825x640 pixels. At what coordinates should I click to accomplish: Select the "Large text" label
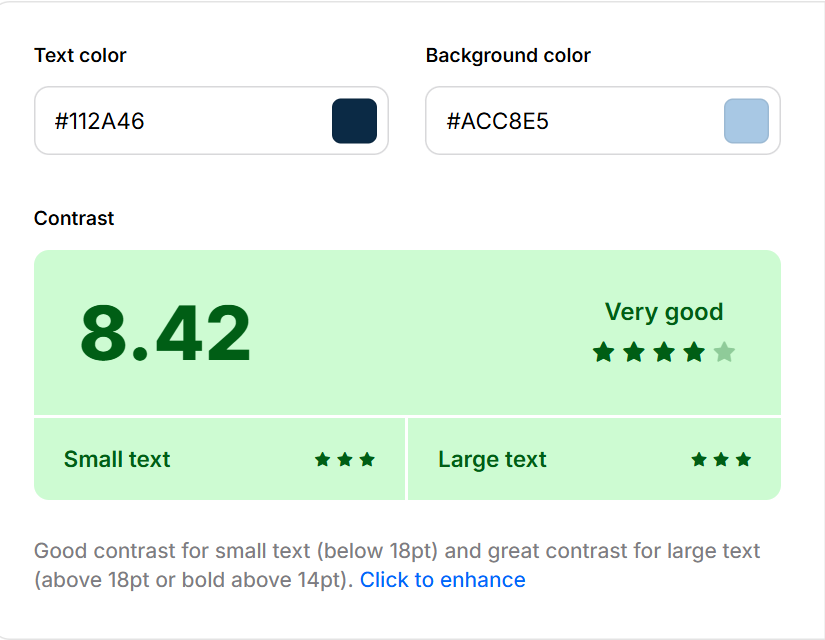pos(492,460)
